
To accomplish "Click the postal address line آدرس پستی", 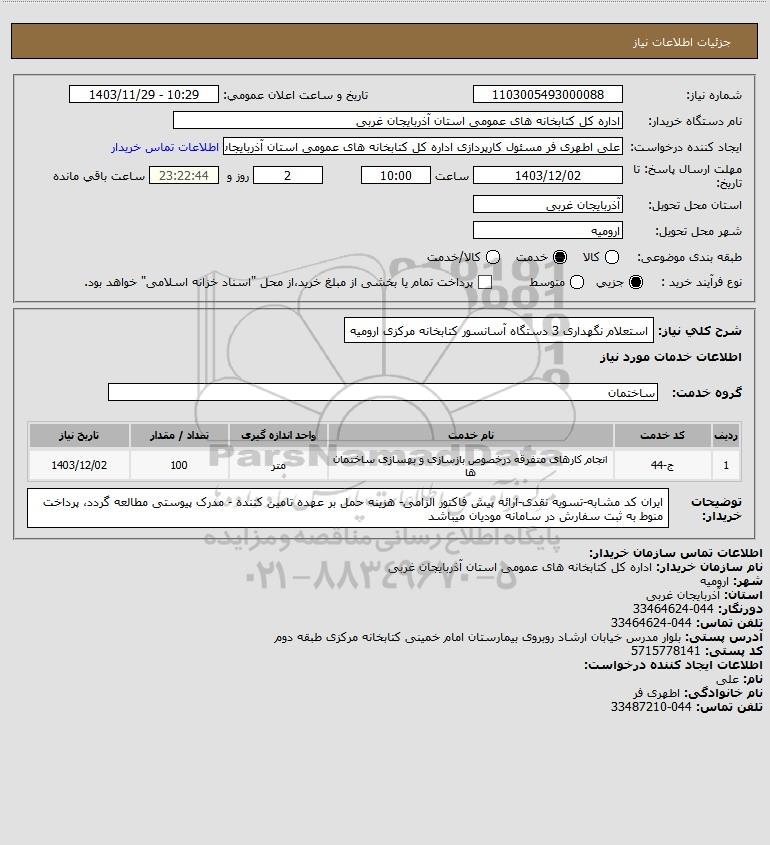I will [518, 636].
